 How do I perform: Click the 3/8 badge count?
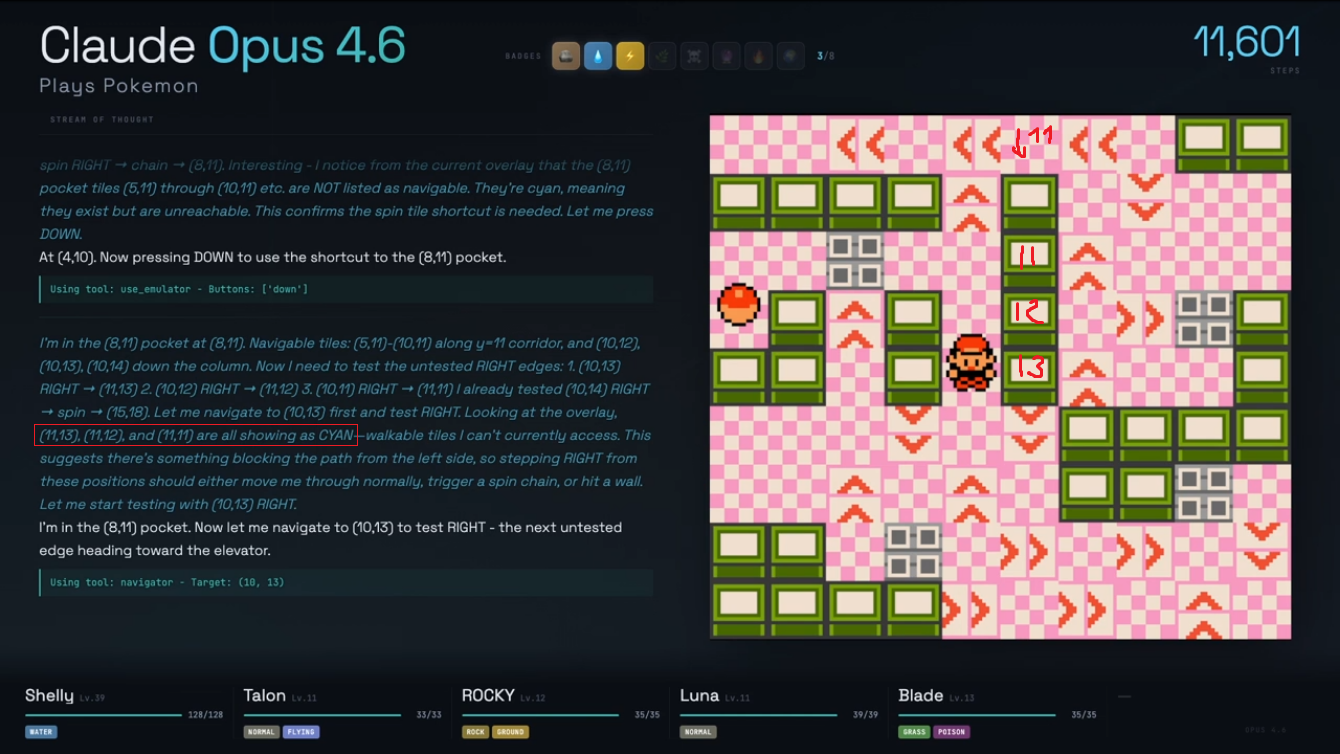pyautogui.click(x=826, y=56)
